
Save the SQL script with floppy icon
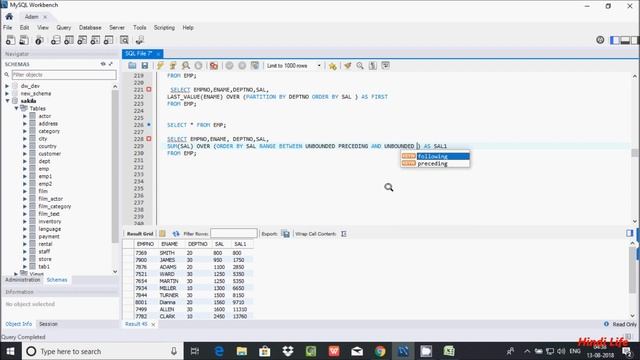pos(144,65)
